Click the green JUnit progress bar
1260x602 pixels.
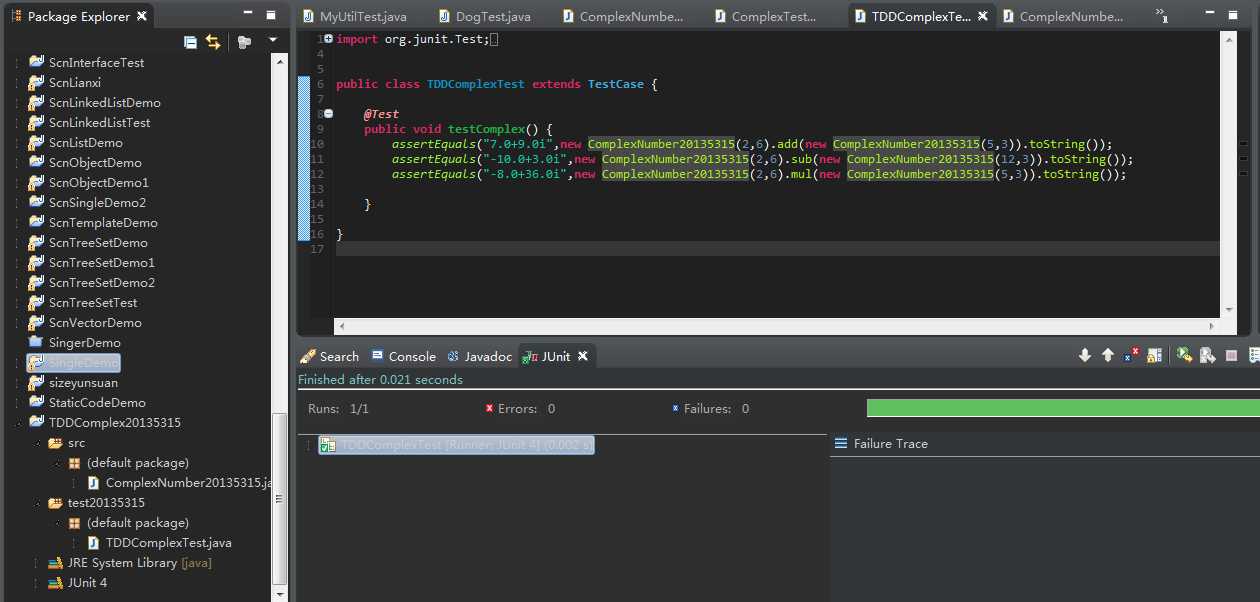point(1063,408)
